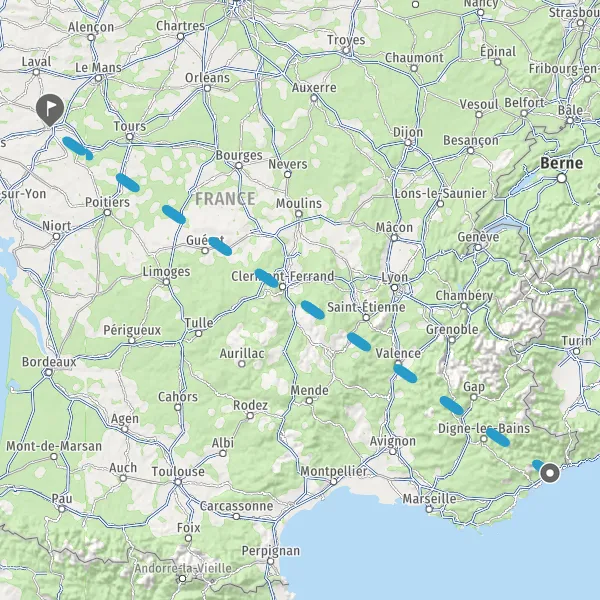Click the Genève city dot
This screenshot has width=600, height=600.
coord(478,248)
